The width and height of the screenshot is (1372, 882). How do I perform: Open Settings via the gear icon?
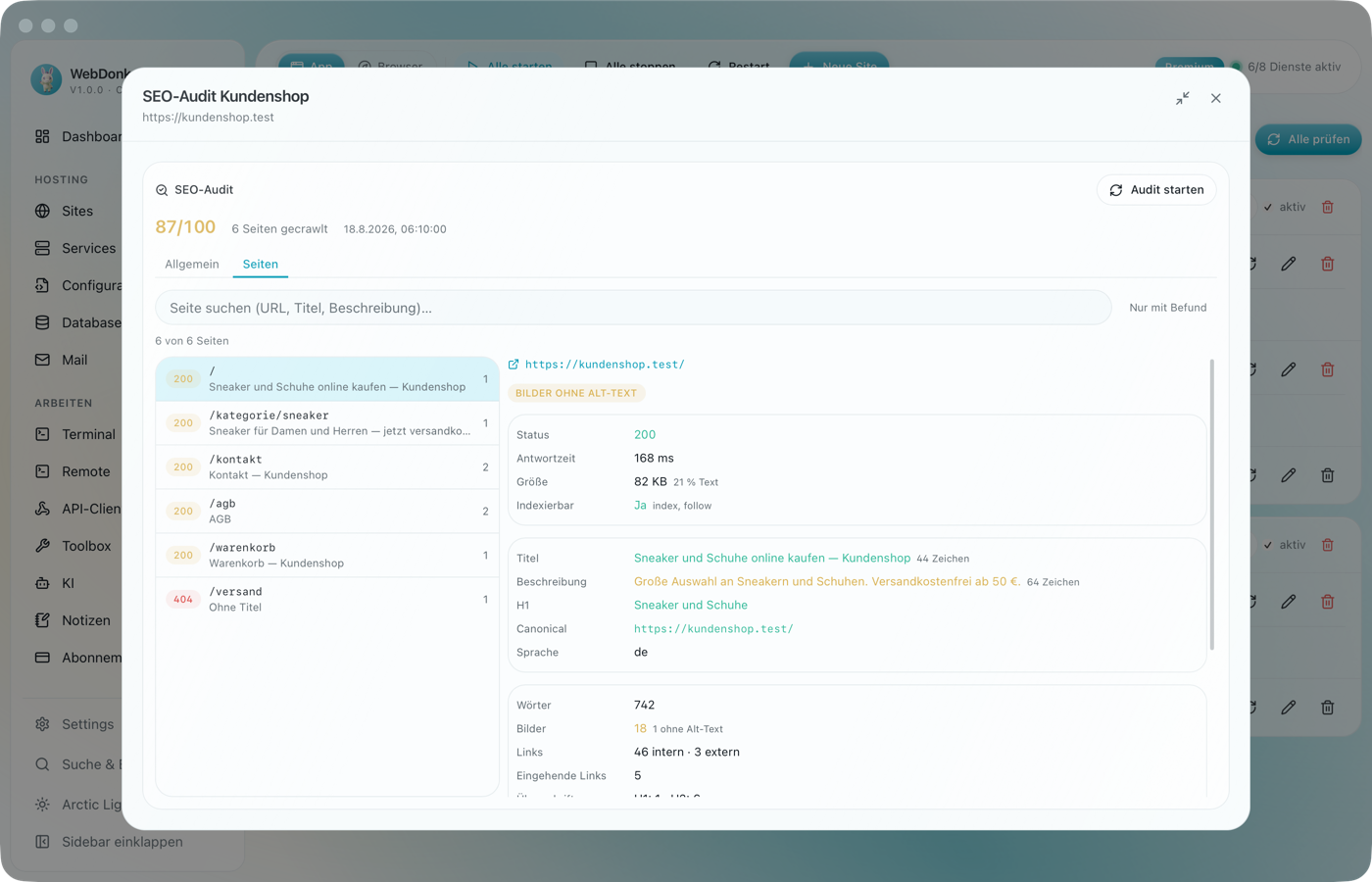(42, 724)
